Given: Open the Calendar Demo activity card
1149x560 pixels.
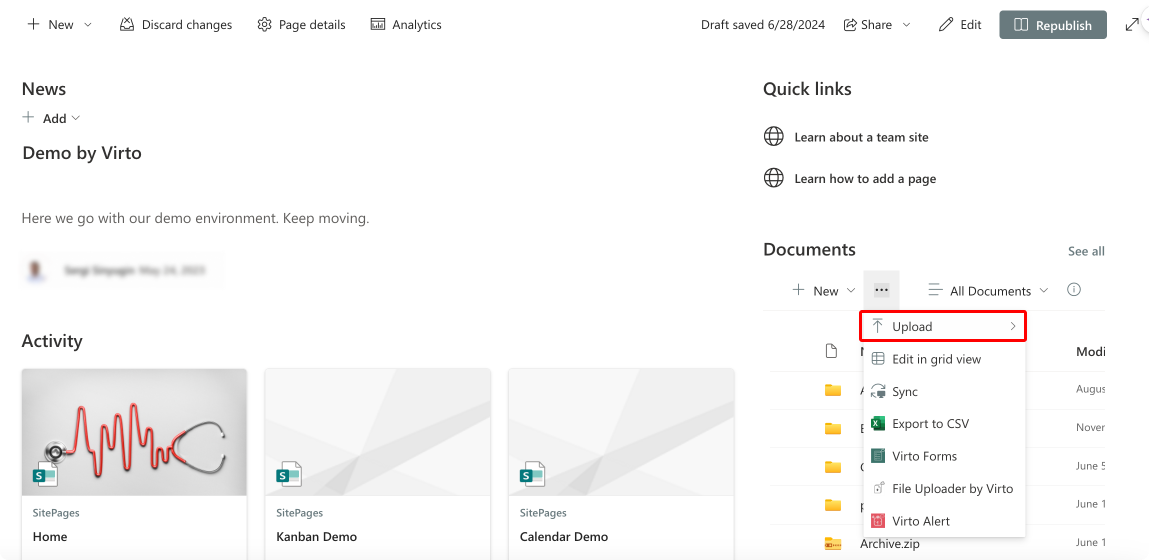Looking at the screenshot, I should pos(621,464).
